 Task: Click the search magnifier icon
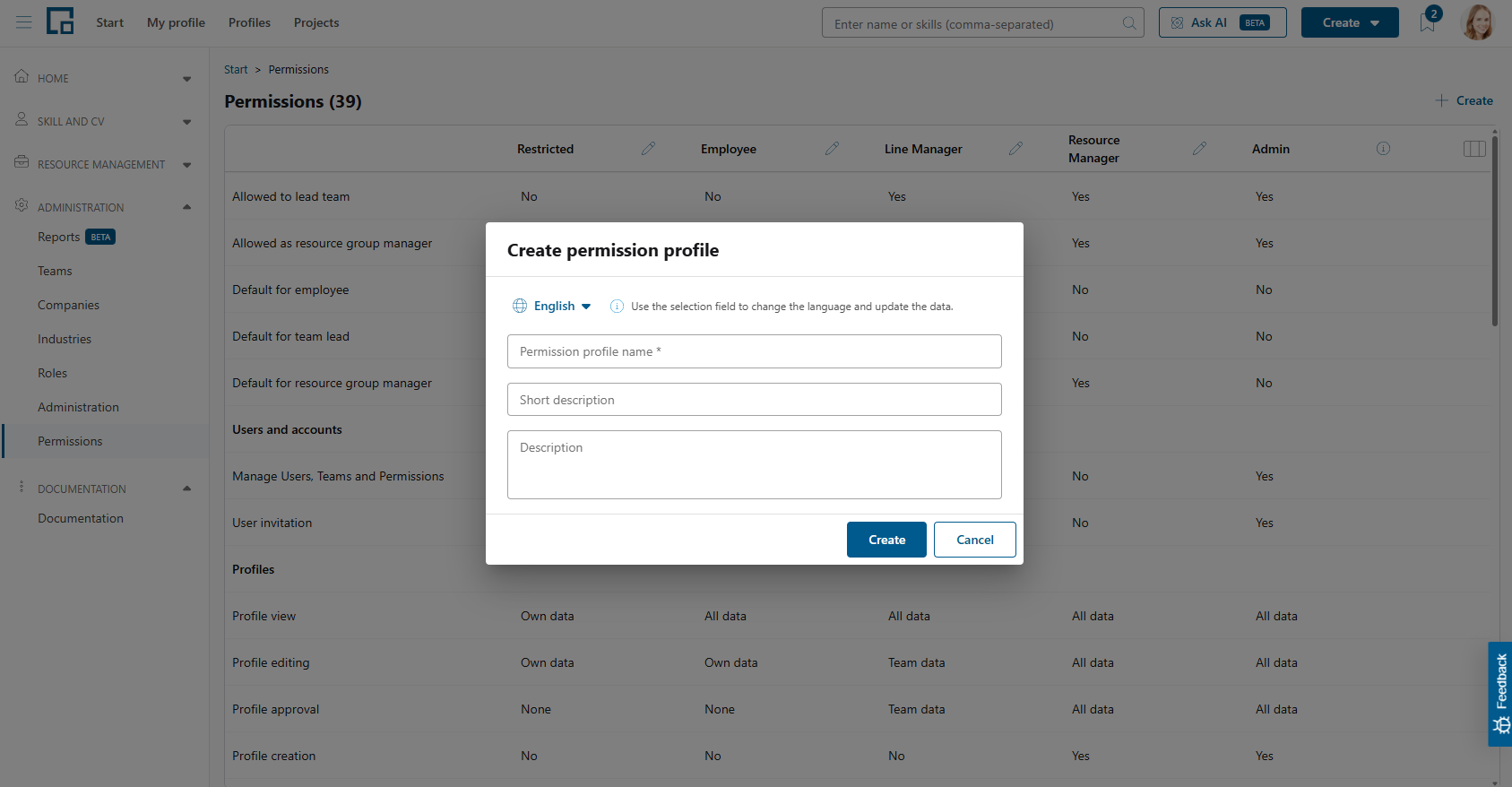coord(1129,23)
